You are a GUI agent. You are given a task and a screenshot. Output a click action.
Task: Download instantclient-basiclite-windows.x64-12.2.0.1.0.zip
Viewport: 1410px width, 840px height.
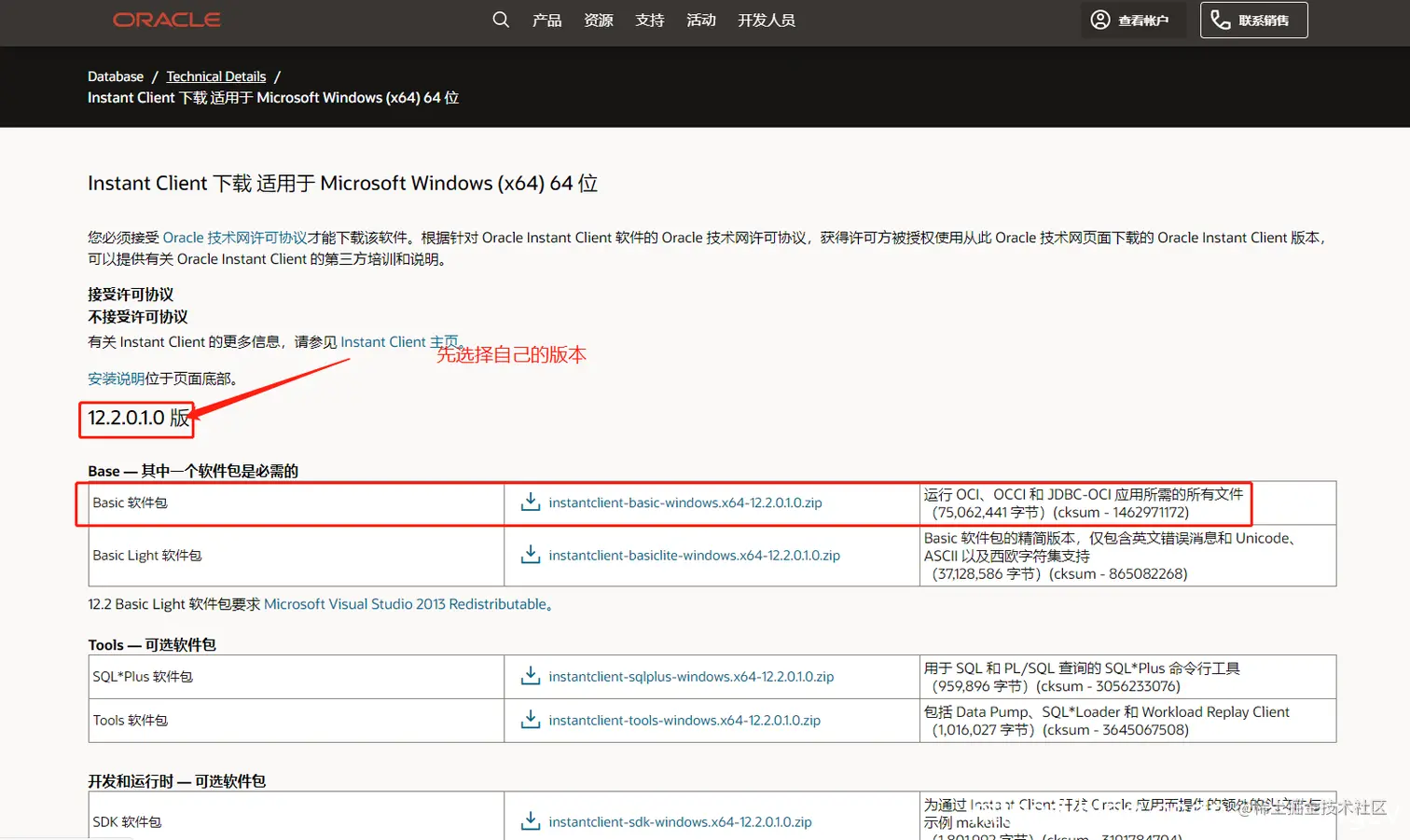pos(694,556)
